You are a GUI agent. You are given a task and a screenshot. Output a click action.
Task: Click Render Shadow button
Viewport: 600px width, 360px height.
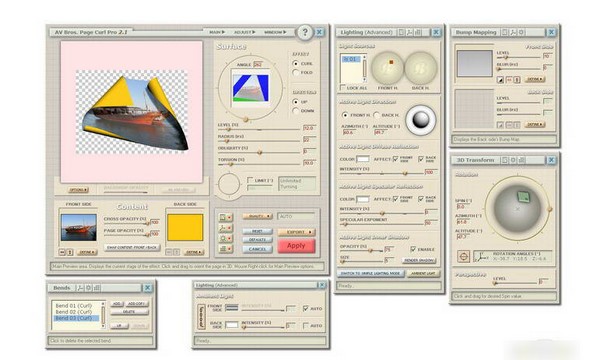pyautogui.click(x=419, y=261)
